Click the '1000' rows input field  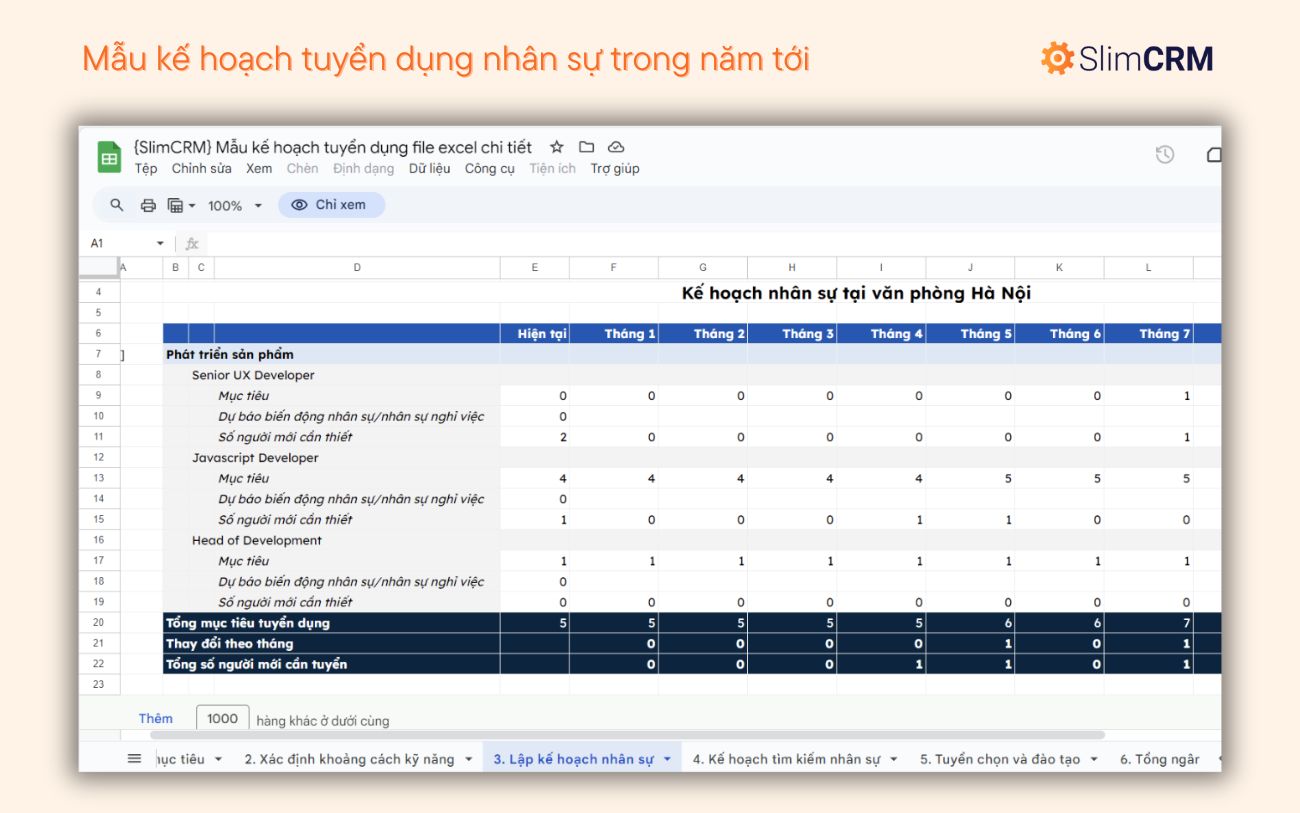[x=222, y=717]
